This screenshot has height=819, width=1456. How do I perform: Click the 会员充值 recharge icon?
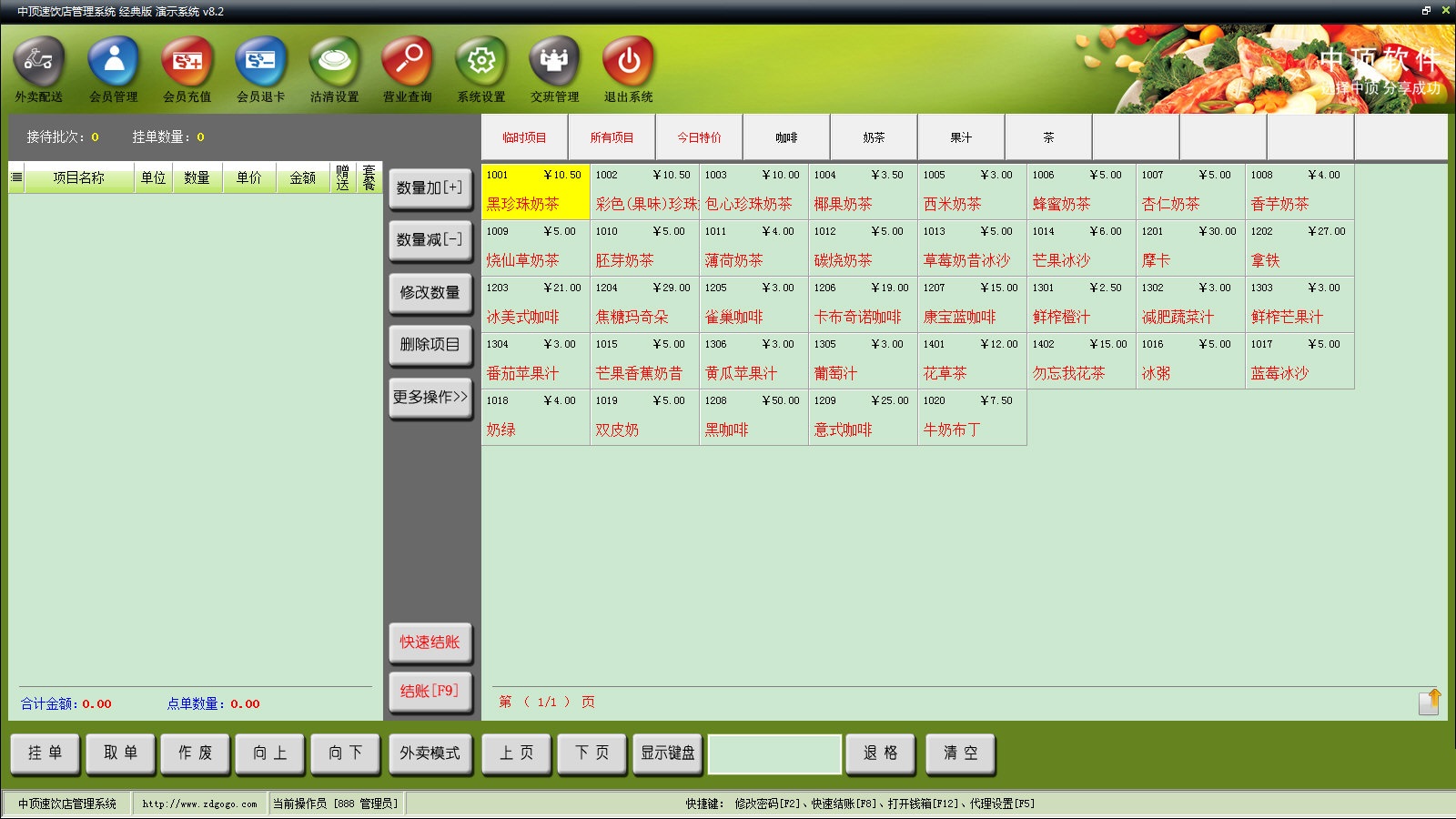point(187,62)
